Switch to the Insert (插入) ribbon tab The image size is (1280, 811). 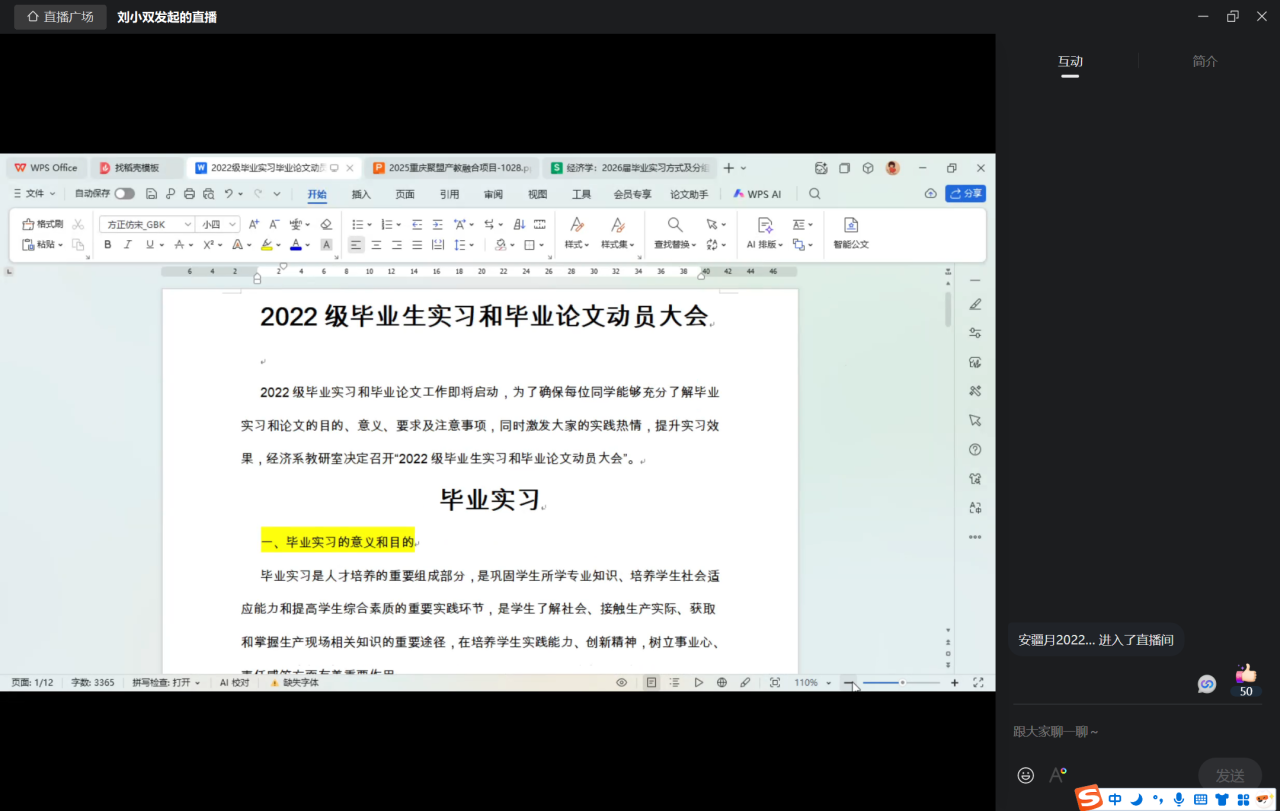coord(361,194)
